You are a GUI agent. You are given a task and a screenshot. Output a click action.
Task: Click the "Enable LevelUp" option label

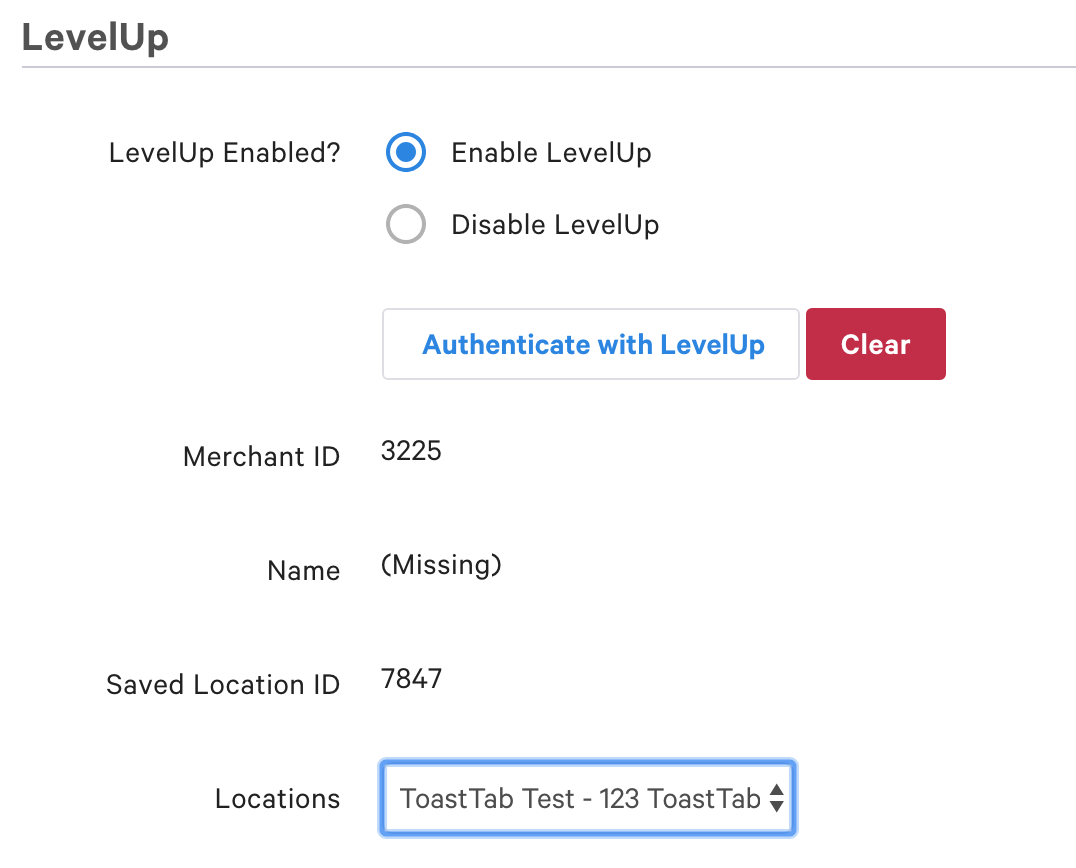coord(551,153)
